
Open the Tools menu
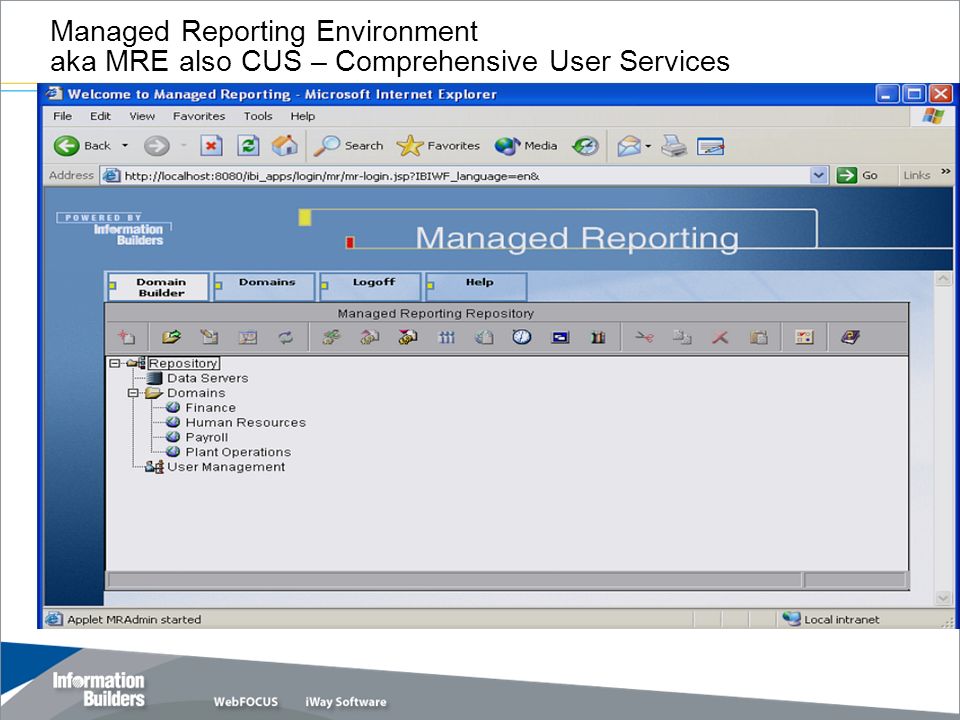pyautogui.click(x=258, y=116)
